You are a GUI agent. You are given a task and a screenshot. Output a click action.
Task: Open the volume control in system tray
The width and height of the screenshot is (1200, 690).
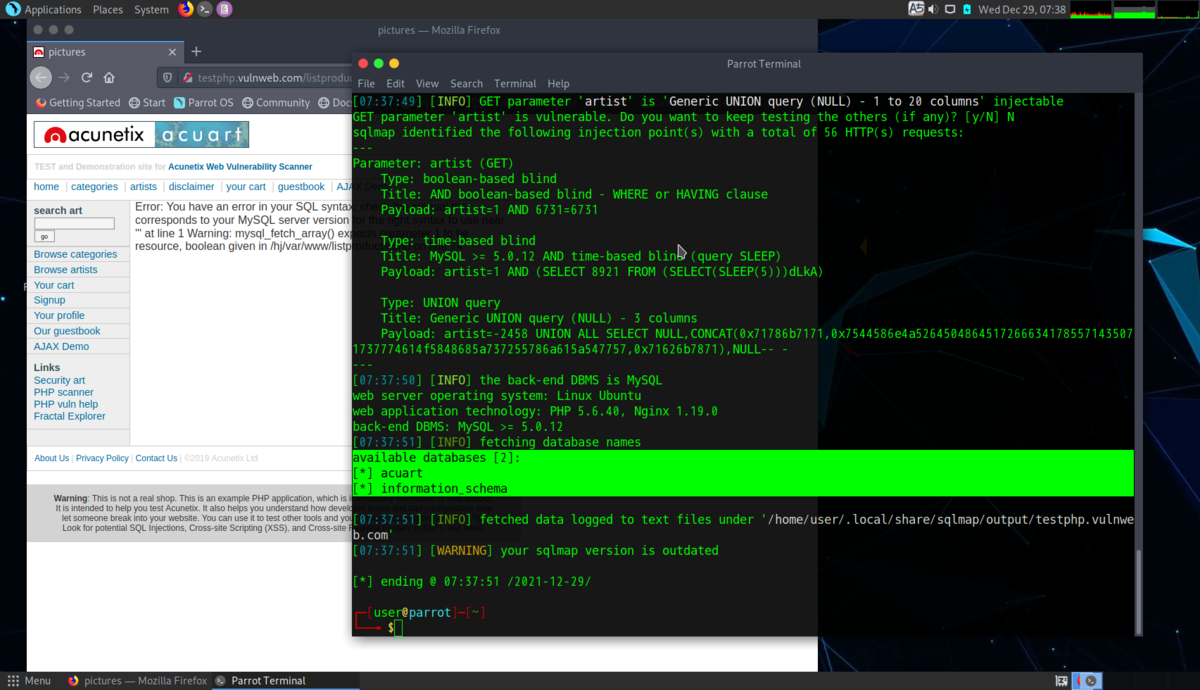[934, 9]
